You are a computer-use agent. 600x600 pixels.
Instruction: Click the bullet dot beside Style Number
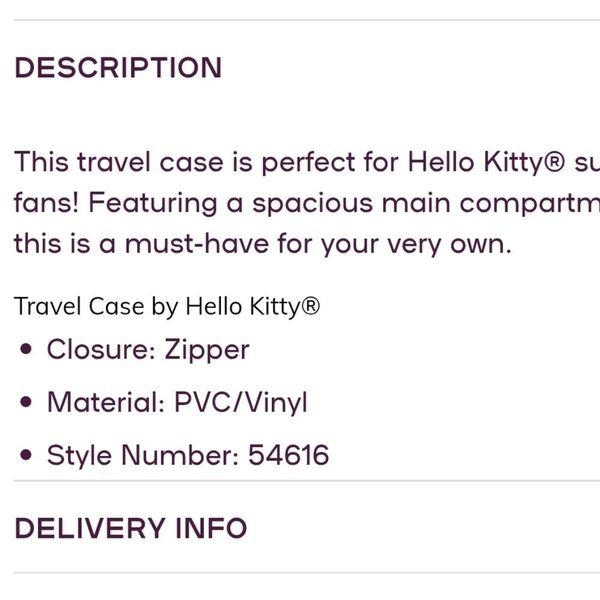[x=26, y=455]
